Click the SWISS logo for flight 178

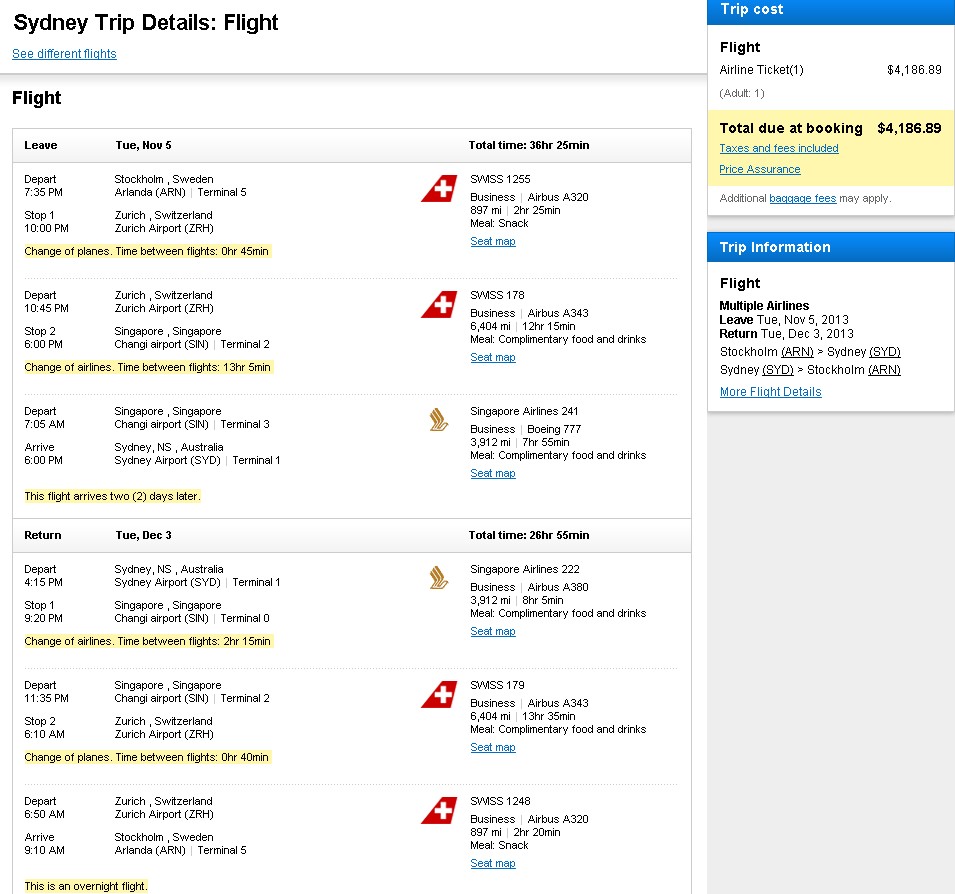click(x=439, y=305)
